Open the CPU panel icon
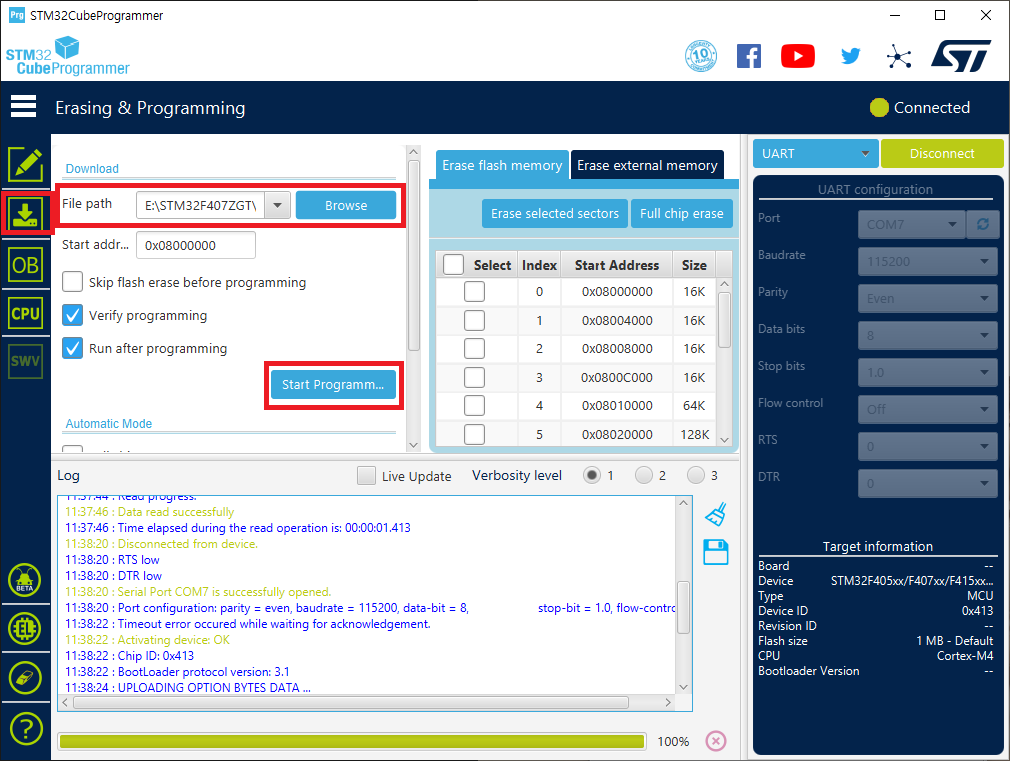The image size is (1010, 761). point(26,313)
